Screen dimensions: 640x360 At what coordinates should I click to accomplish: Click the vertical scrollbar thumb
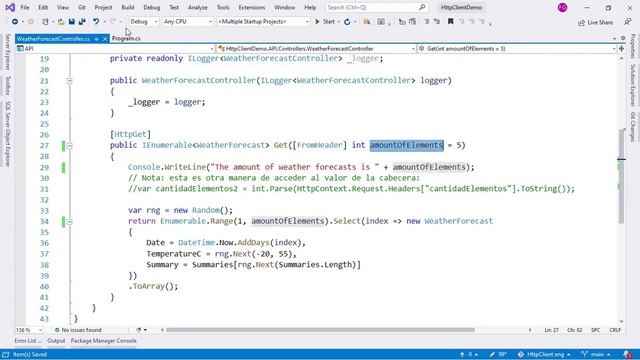pyautogui.click(x=621, y=176)
